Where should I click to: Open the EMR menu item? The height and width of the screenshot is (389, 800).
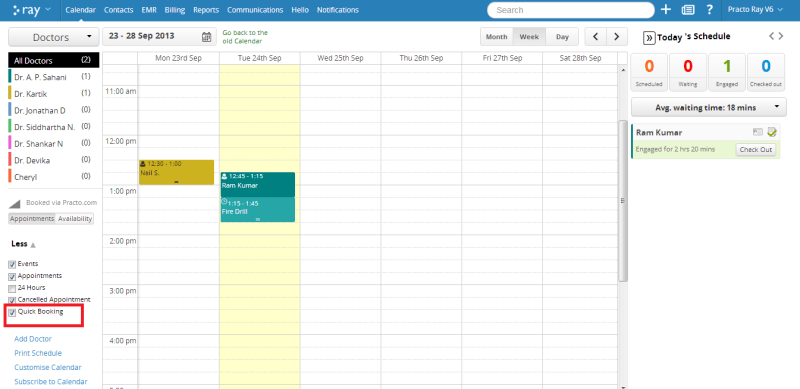point(149,10)
